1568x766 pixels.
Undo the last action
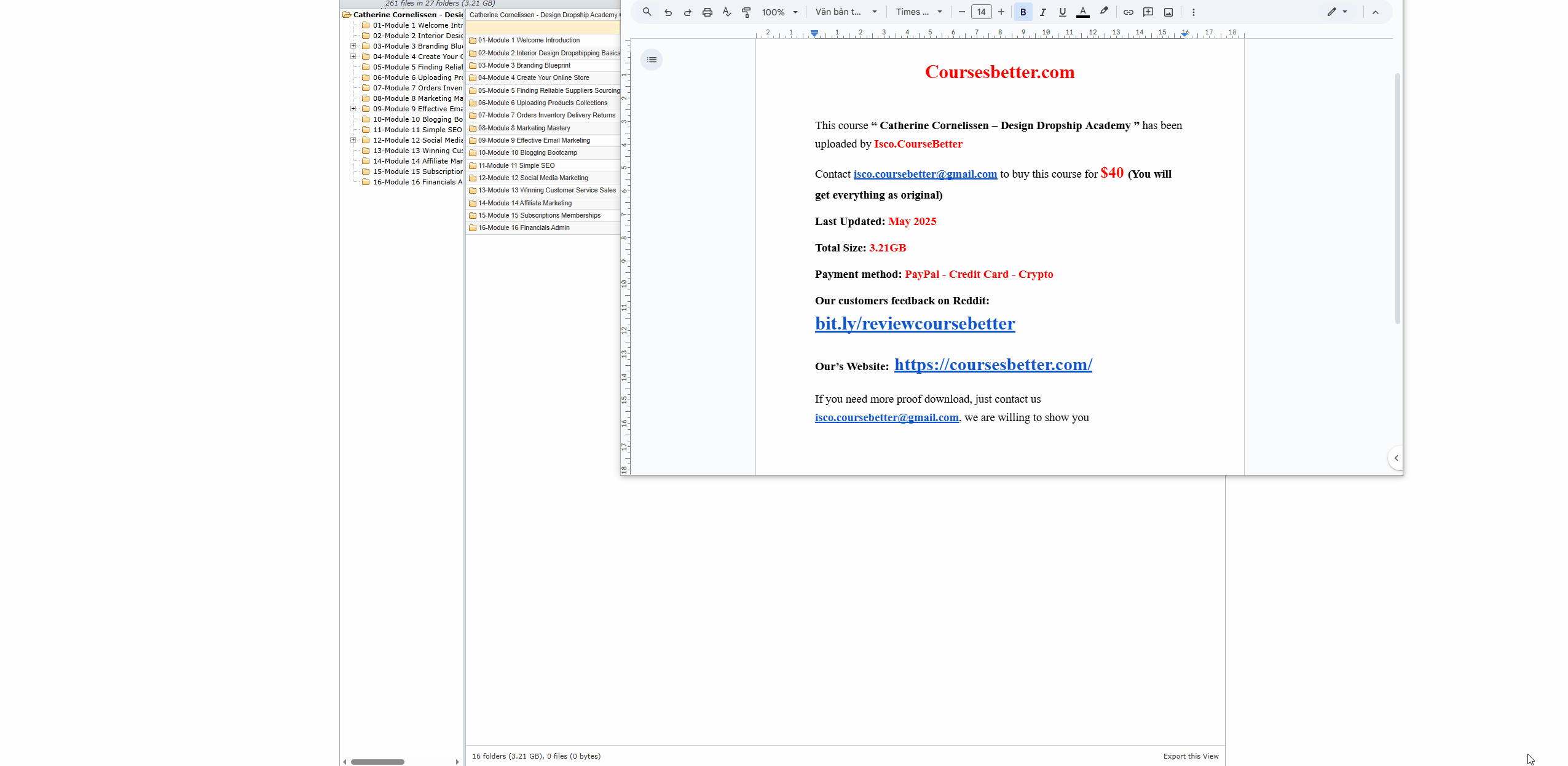668,12
